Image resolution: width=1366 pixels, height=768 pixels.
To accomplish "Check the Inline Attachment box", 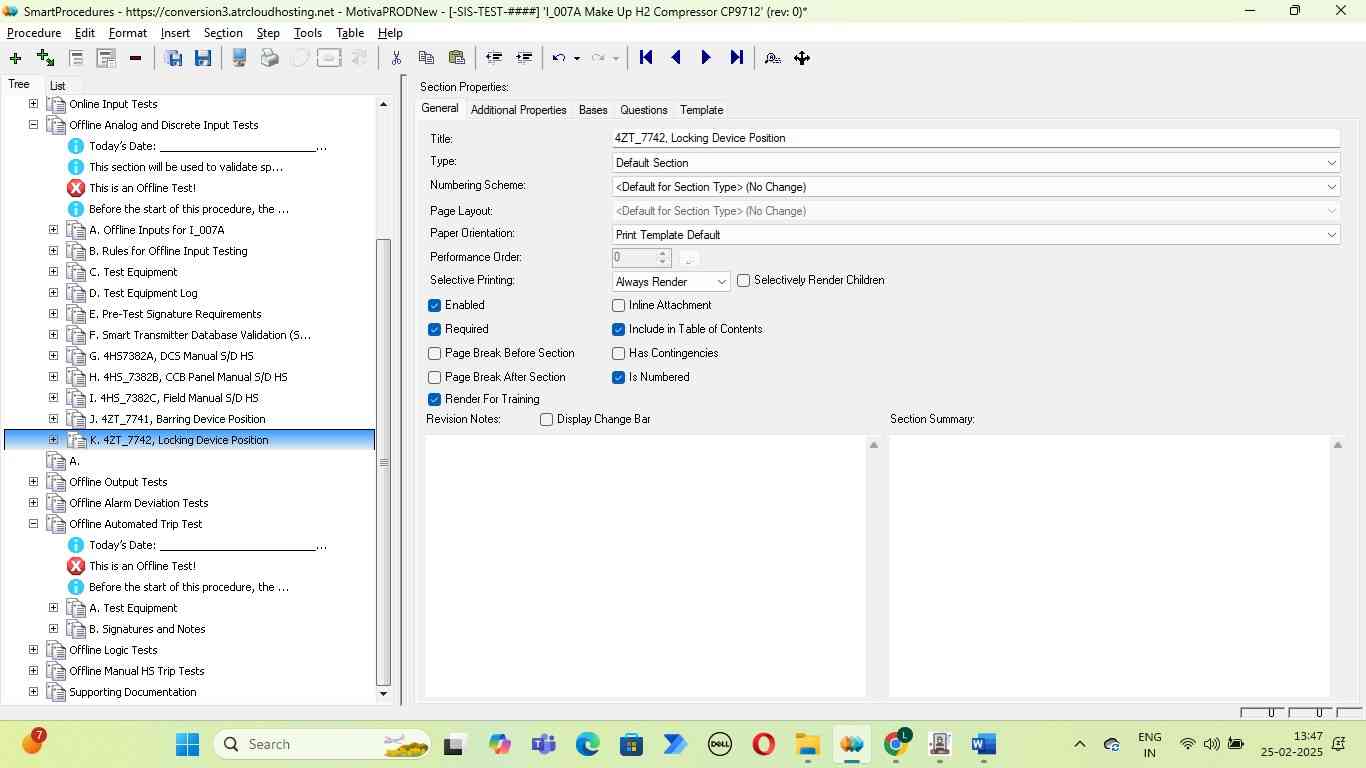I will click(x=618, y=306).
